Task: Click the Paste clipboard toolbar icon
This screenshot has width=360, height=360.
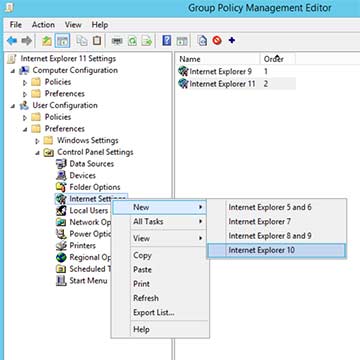Action: (x=97, y=41)
